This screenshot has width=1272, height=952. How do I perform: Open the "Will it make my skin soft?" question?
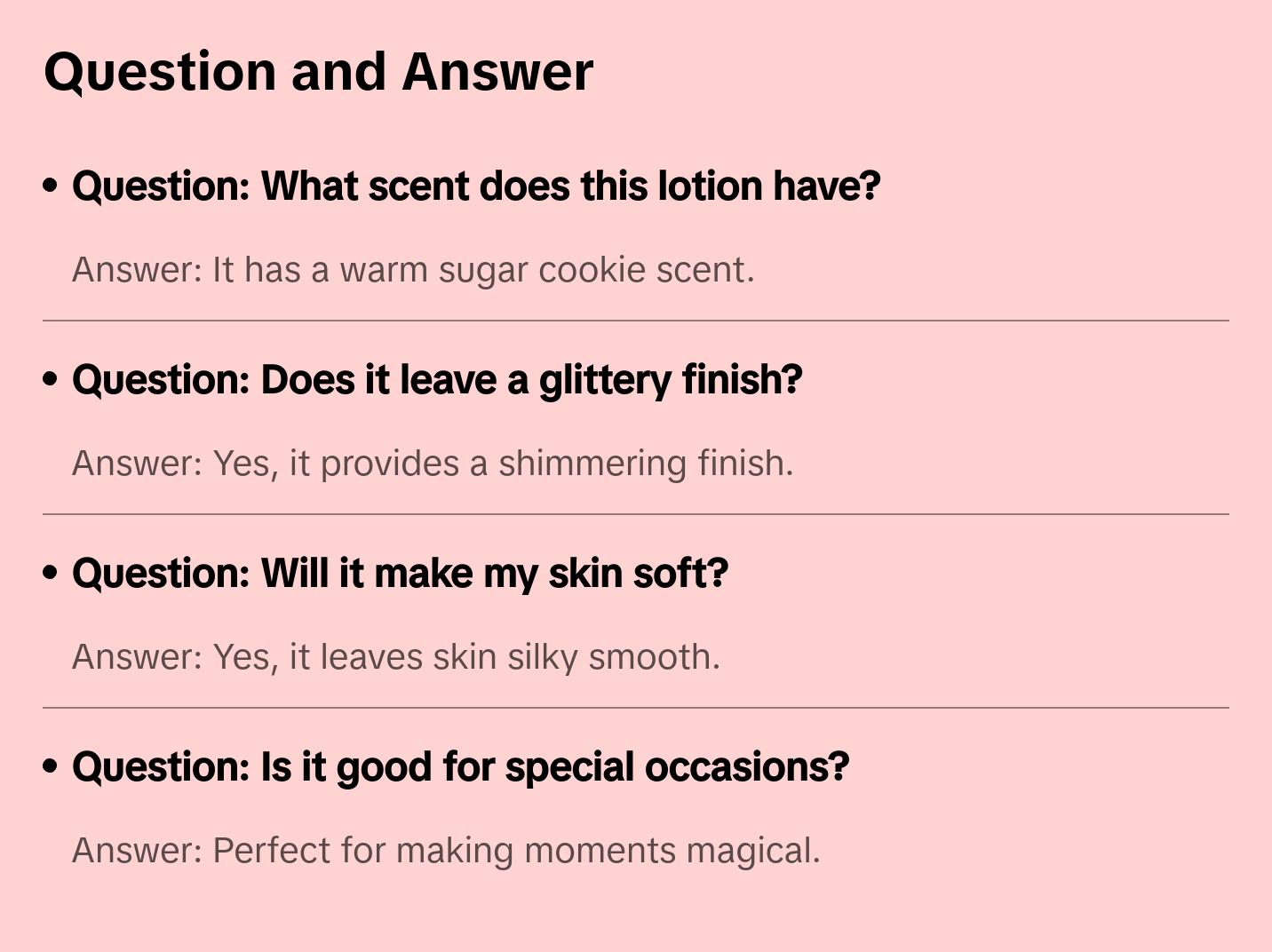400,574
